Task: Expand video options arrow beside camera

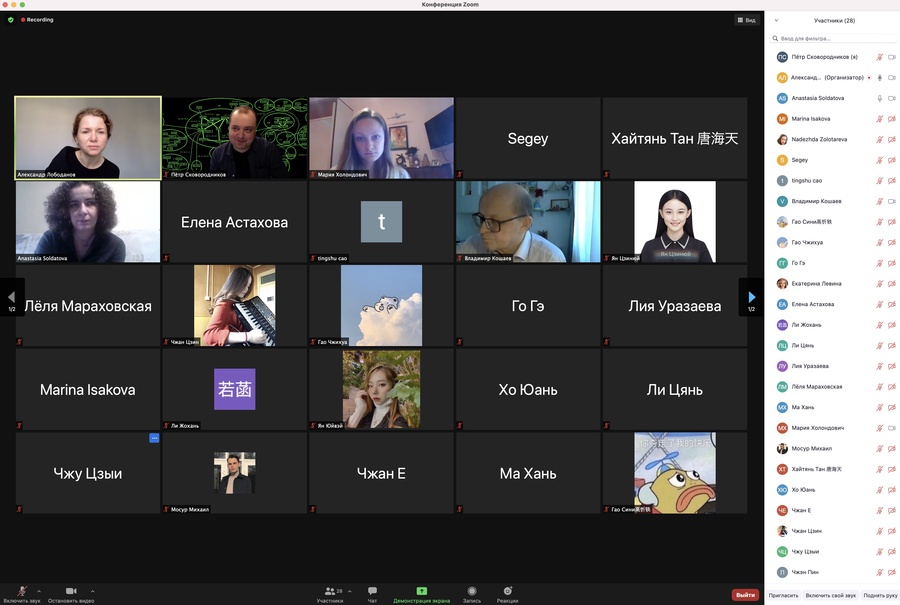Action: pos(92,591)
